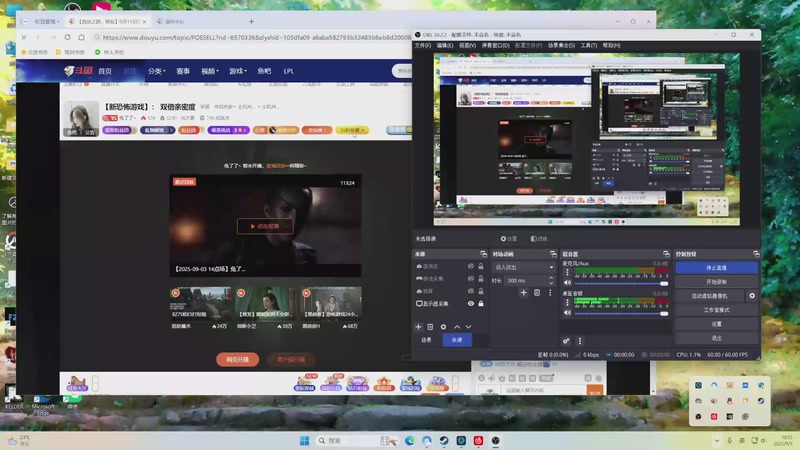The width and height of the screenshot is (800, 450).
Task: Open 帮助(H) menu in OBS
Action: tap(611, 45)
